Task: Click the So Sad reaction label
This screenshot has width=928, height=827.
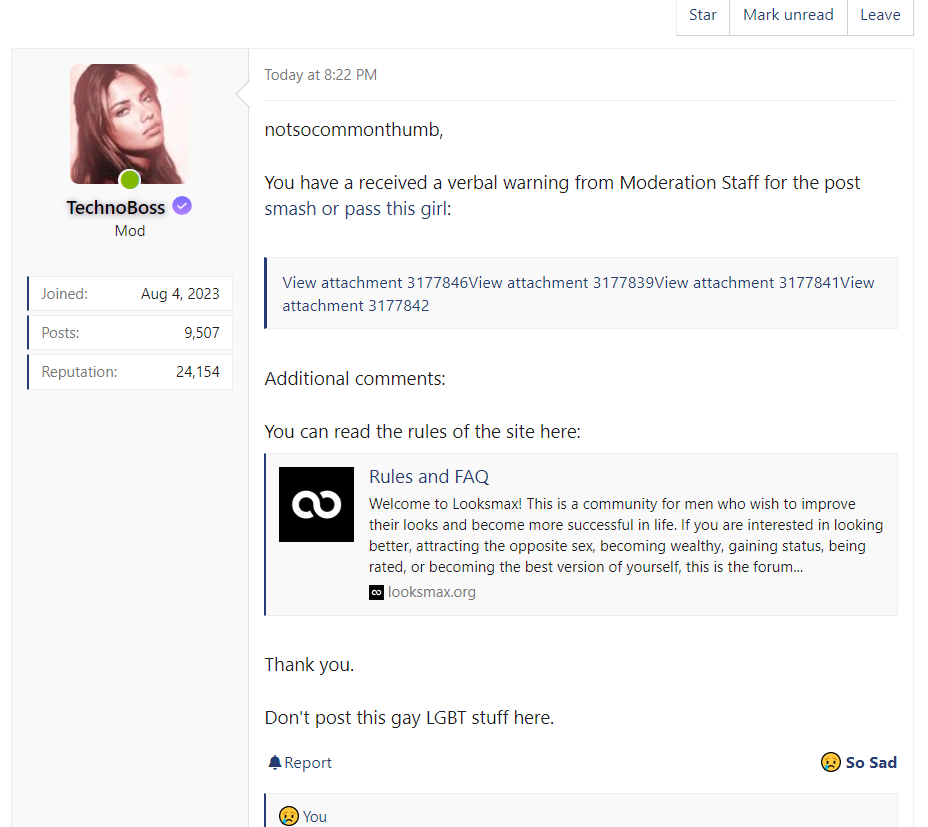Action: [x=870, y=762]
